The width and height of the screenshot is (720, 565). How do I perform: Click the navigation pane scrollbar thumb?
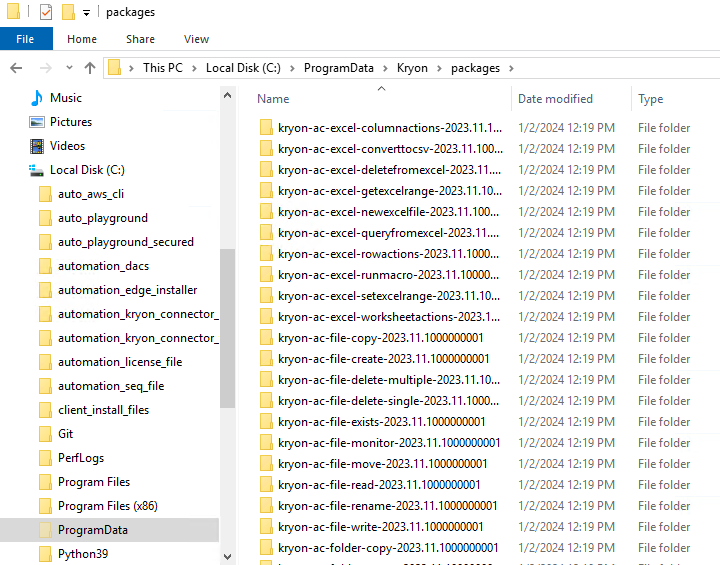click(x=227, y=328)
